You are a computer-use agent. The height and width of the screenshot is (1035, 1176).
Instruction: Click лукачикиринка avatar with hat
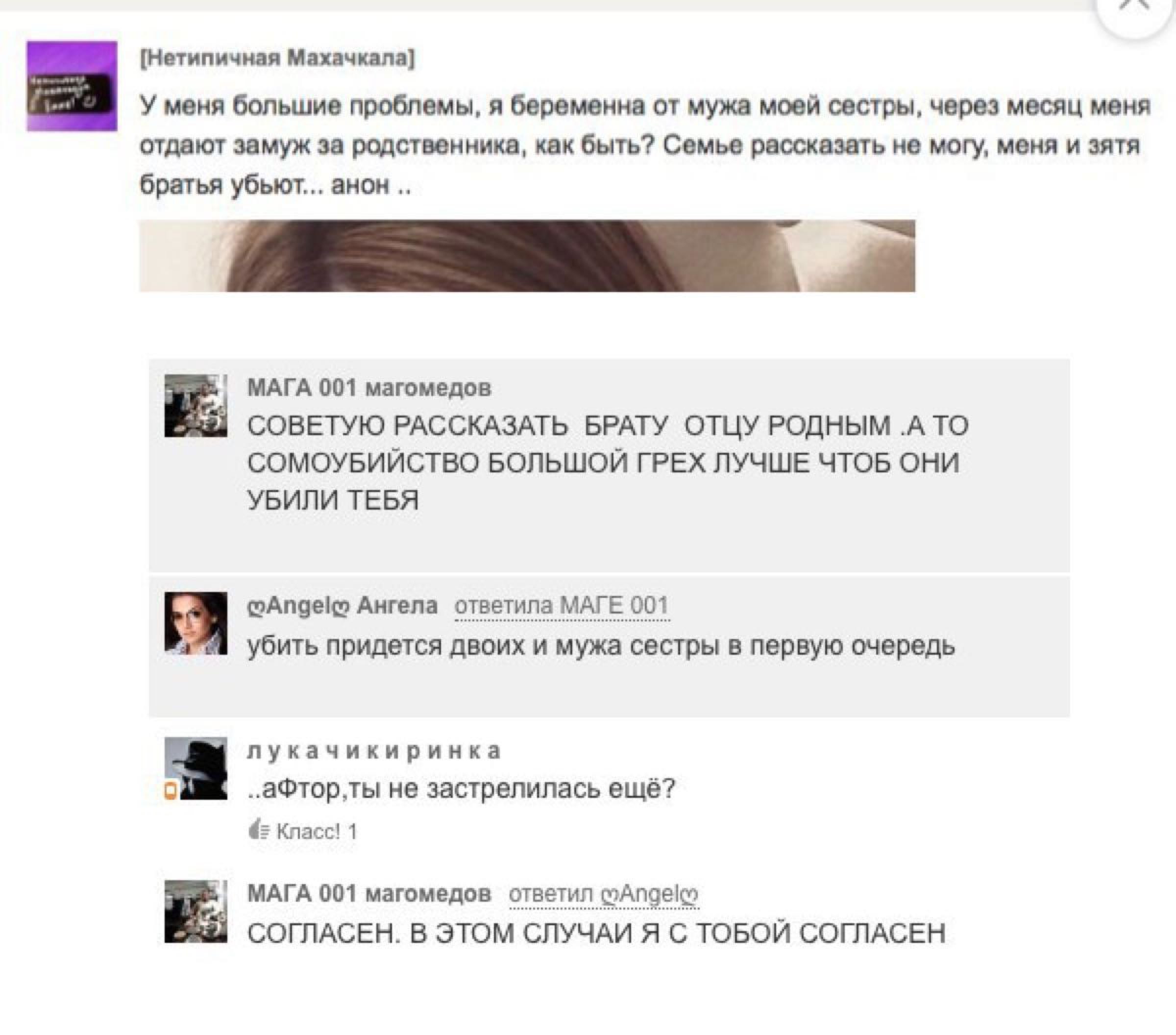tap(196, 768)
